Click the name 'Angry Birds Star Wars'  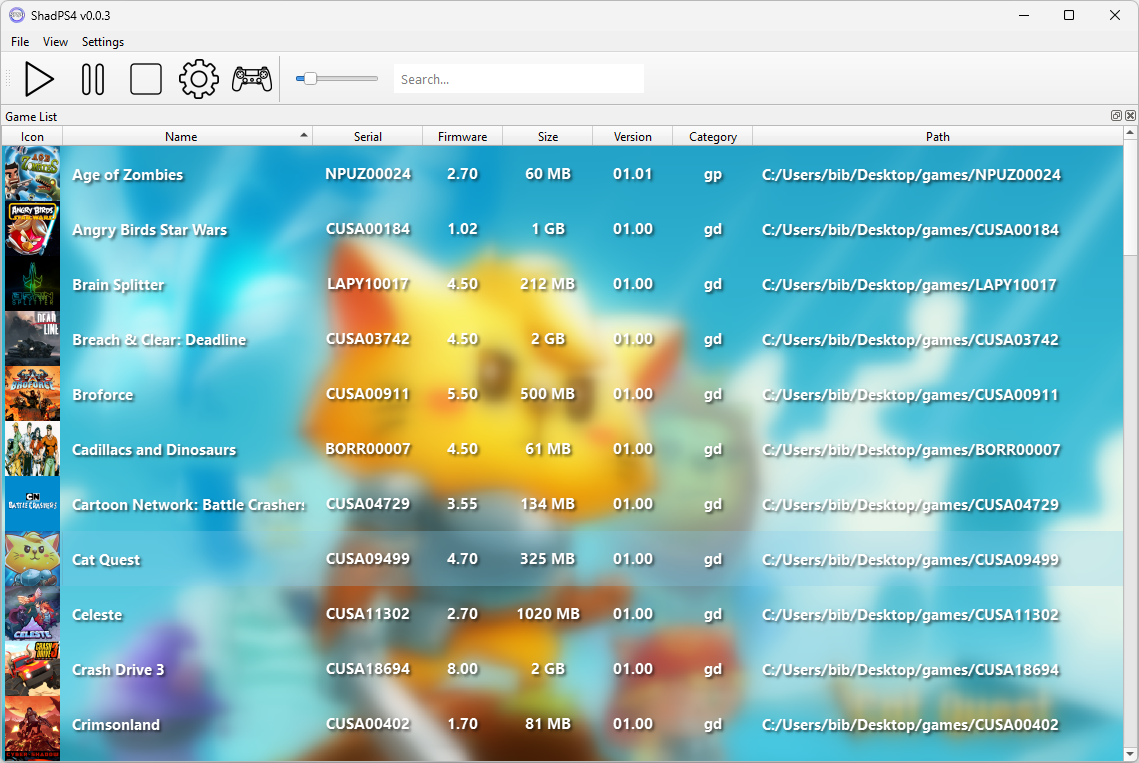click(150, 230)
